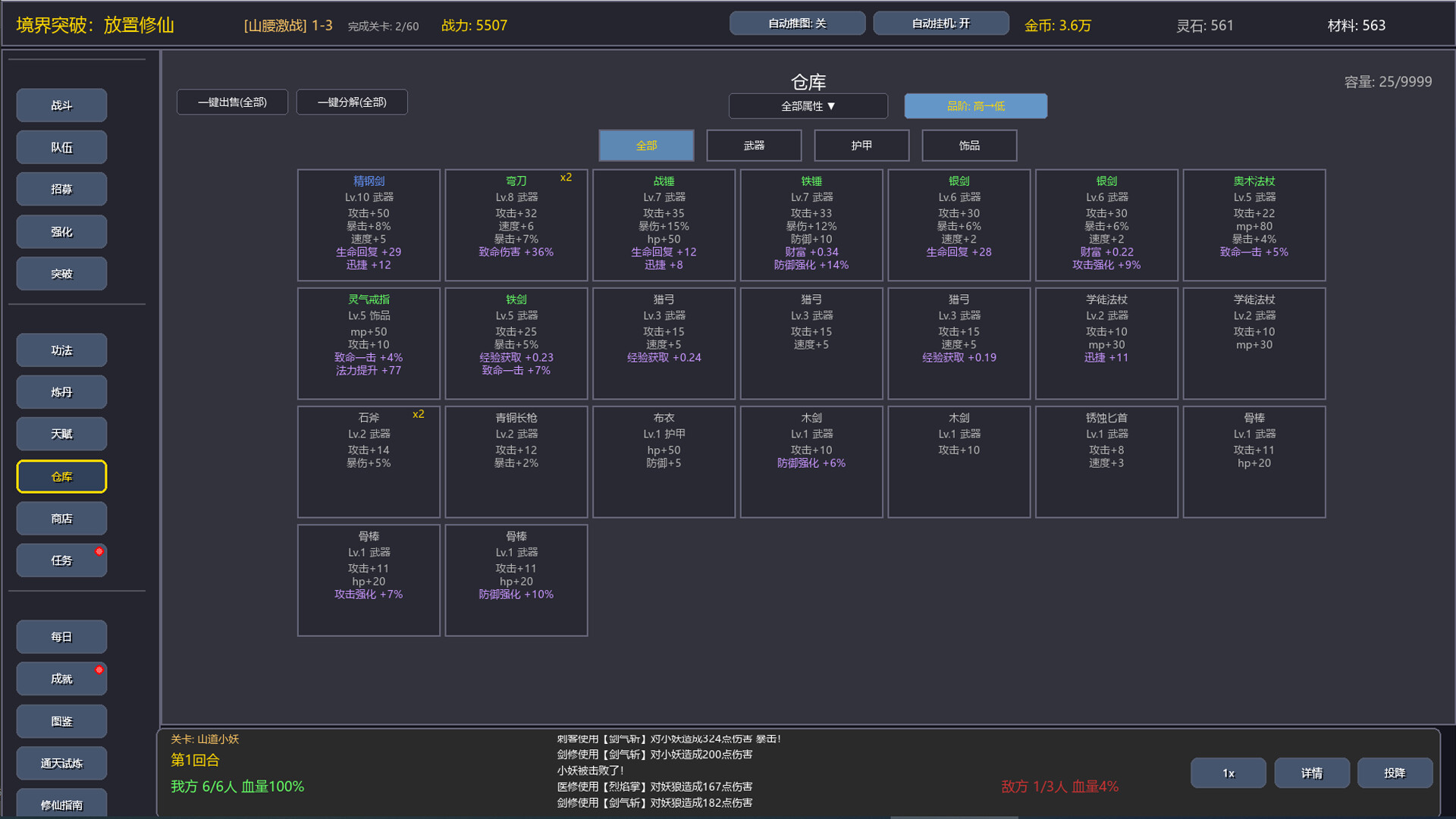Open the 成就 achievements panel
This screenshot has width=1456, height=819.
pyautogui.click(x=61, y=678)
